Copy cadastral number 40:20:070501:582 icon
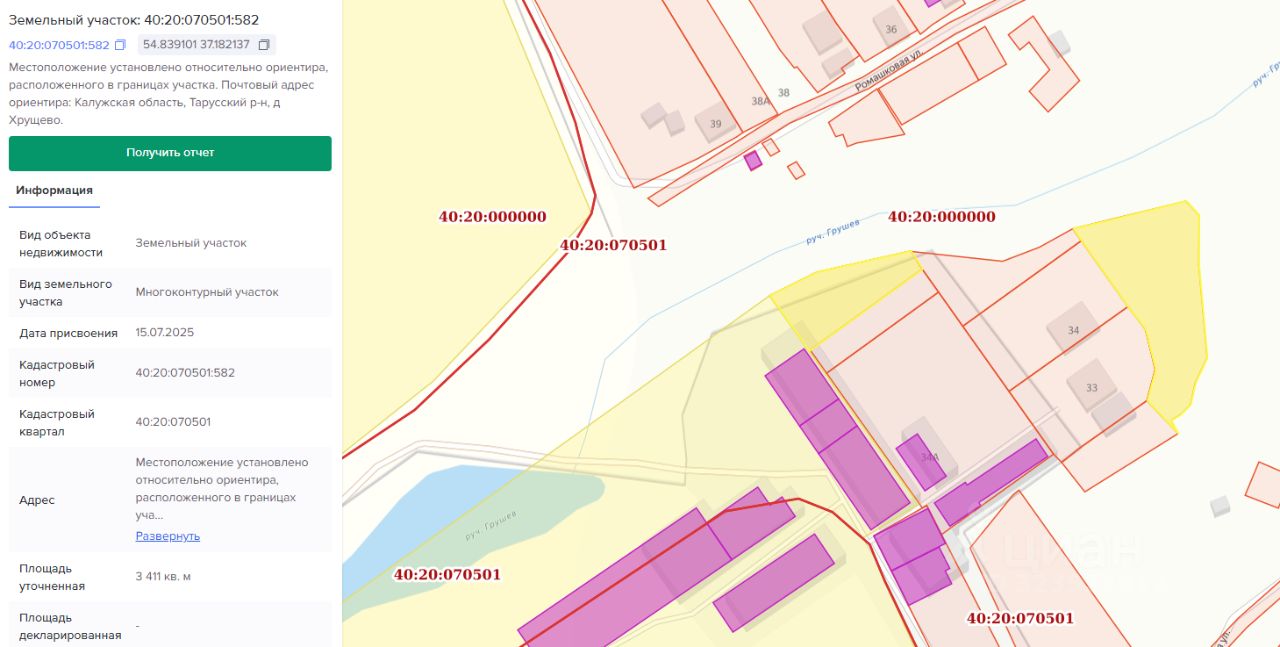This screenshot has width=1280, height=647. tap(120, 45)
